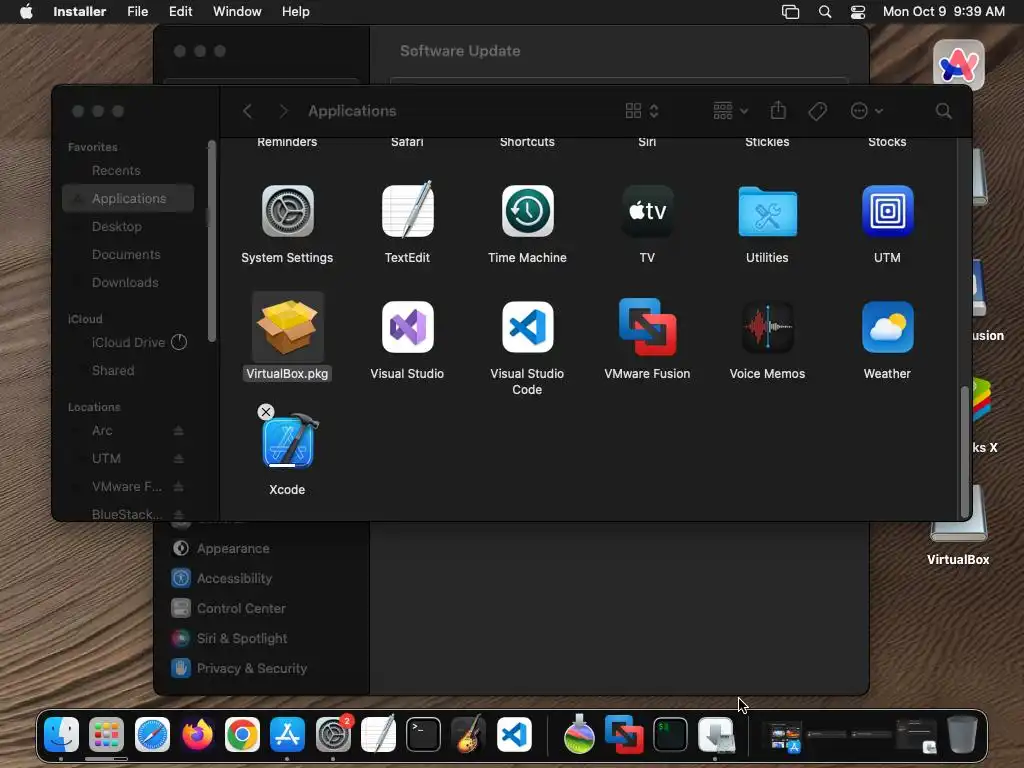Open Time Machine app icon
The width and height of the screenshot is (1024, 768).
pyautogui.click(x=528, y=211)
